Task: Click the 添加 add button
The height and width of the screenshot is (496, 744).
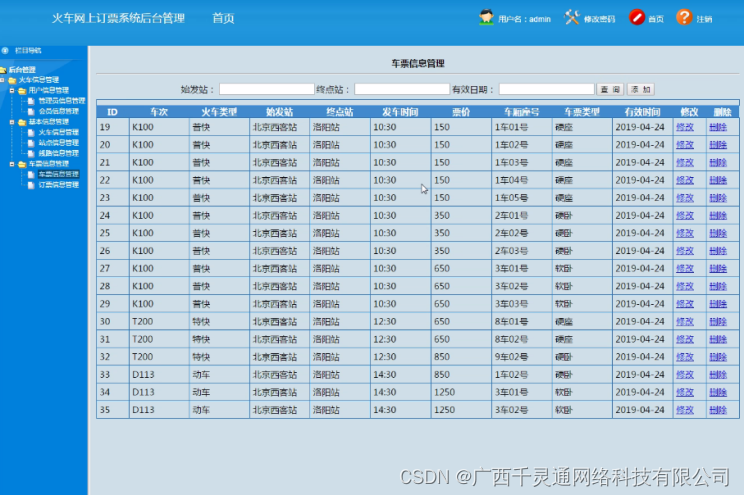Action: [641, 89]
